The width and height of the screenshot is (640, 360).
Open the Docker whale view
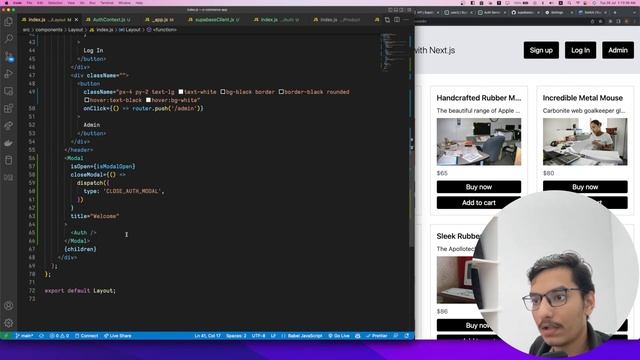click(8, 143)
